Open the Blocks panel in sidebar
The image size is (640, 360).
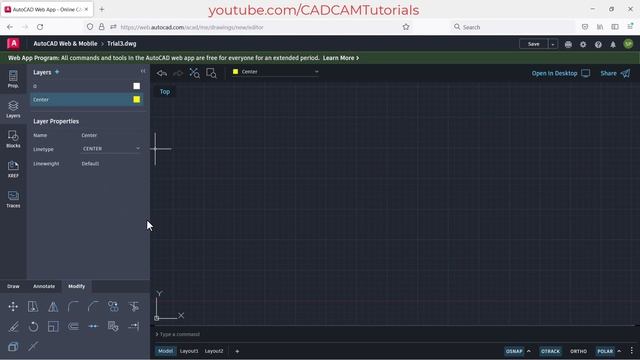pos(13,139)
